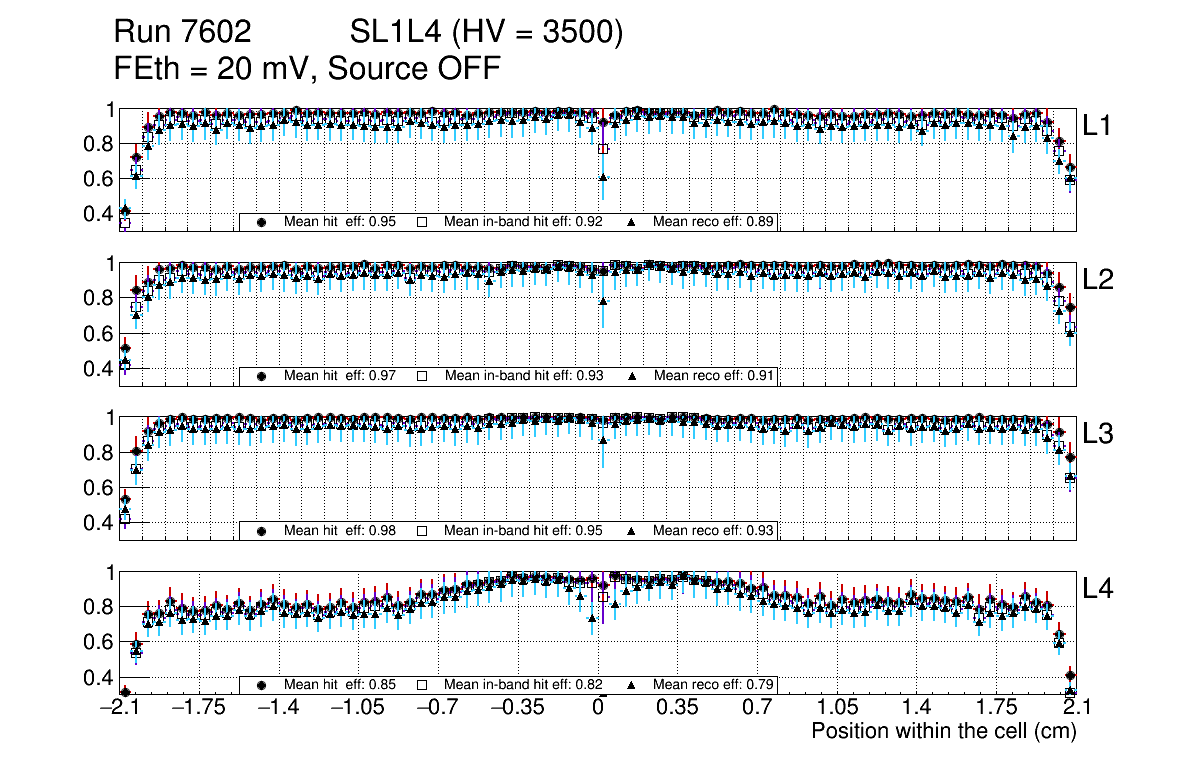Image resolution: width=1196 pixels, height=772 pixels.
Task: Select the 'Mean in-band hit eff: 0.93' legend entry
Action: point(523,376)
